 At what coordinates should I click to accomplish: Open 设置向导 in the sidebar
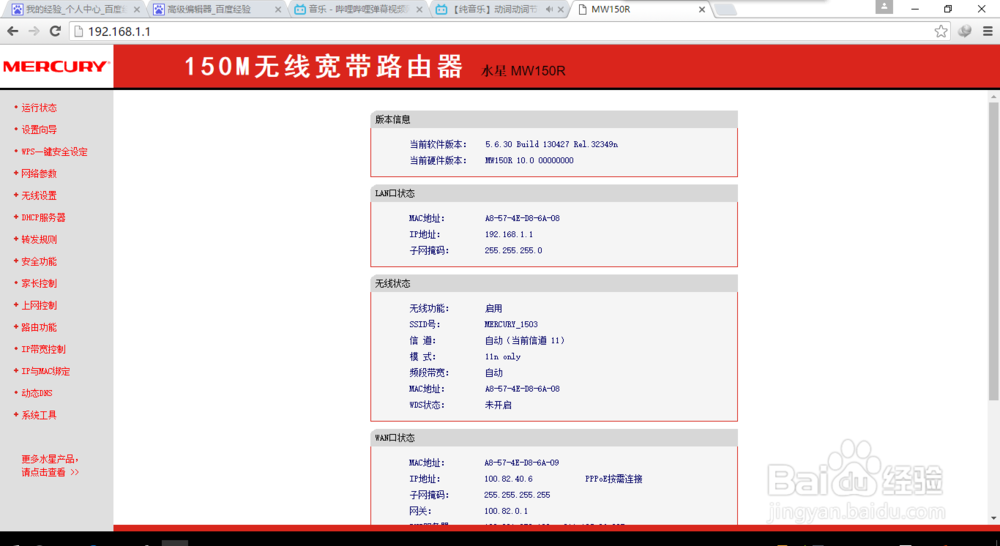[39, 129]
